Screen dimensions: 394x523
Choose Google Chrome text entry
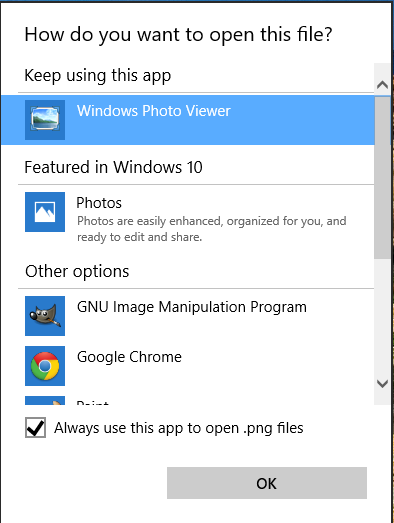(x=129, y=357)
